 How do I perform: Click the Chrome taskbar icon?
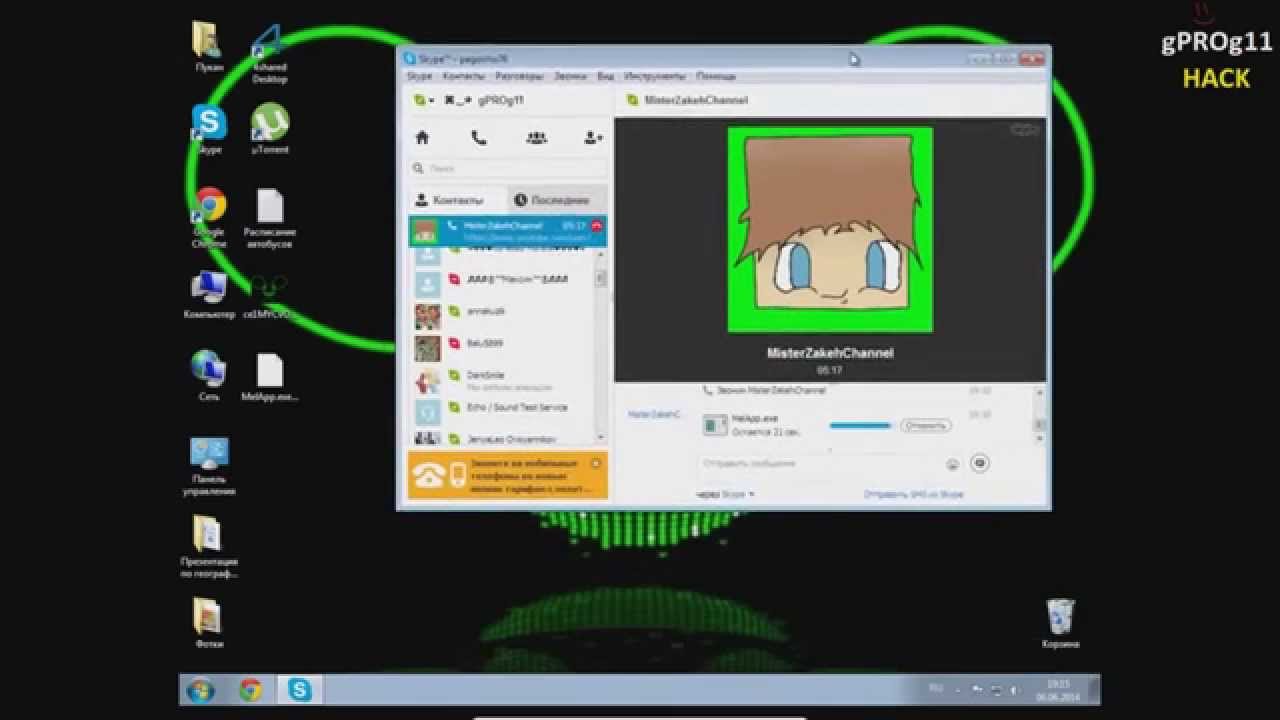tap(250, 690)
